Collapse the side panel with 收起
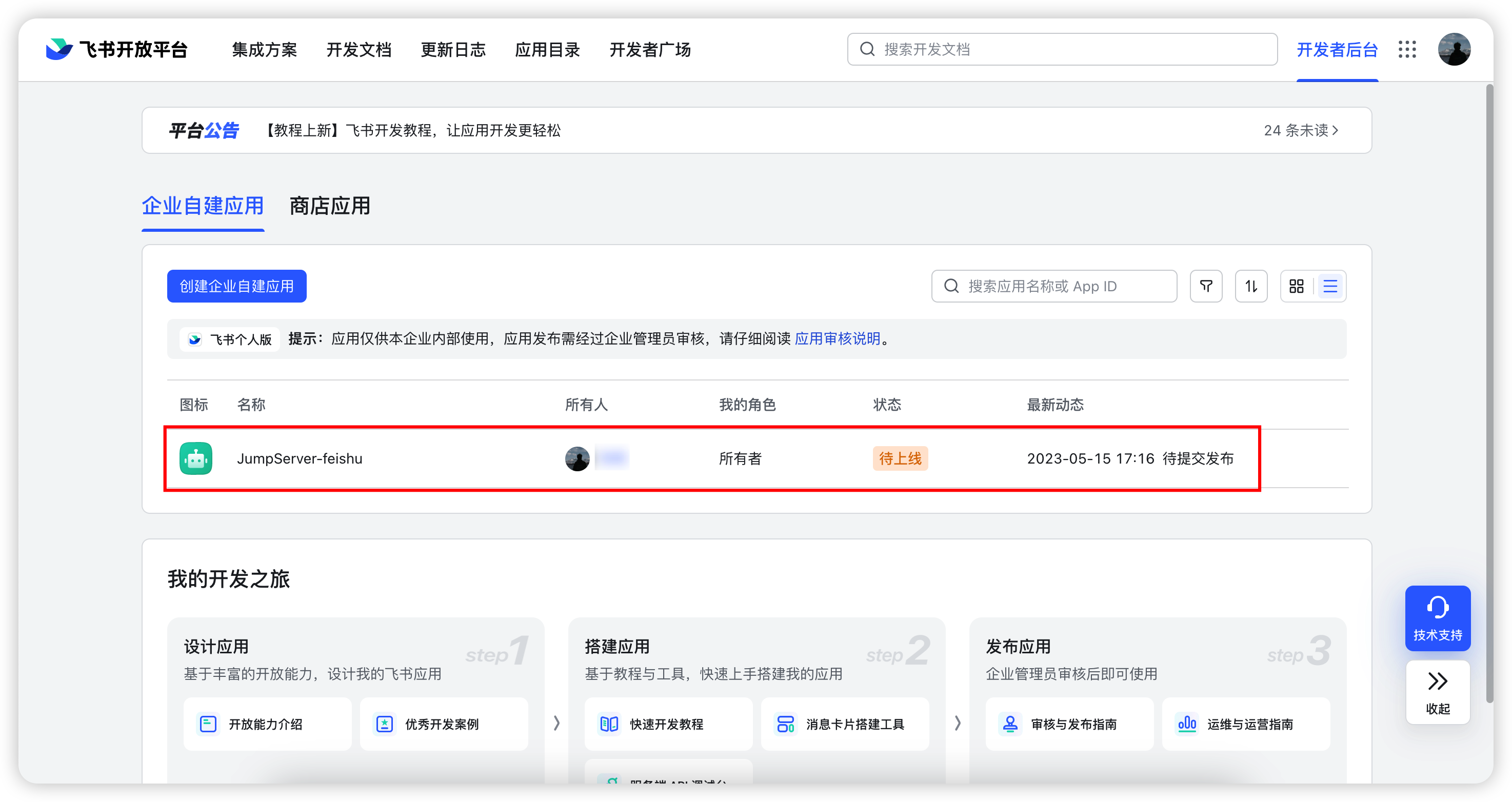Image resolution: width=1512 pixels, height=802 pixels. (x=1438, y=692)
